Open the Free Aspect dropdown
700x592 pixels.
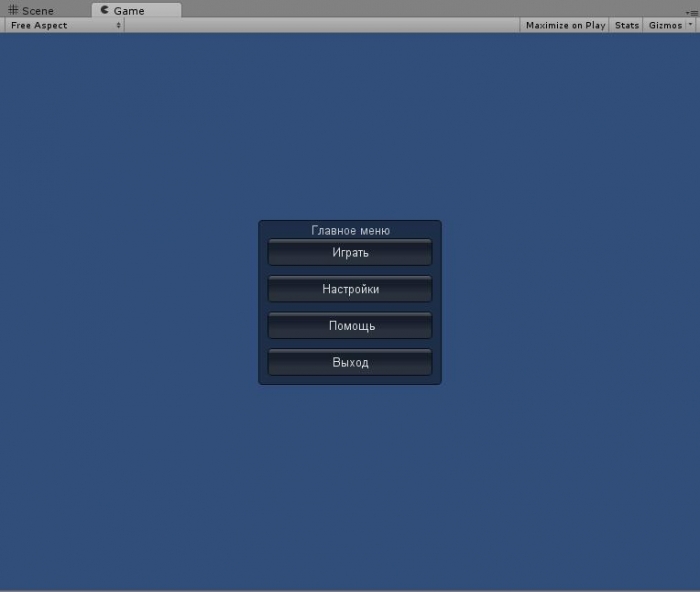coord(65,25)
